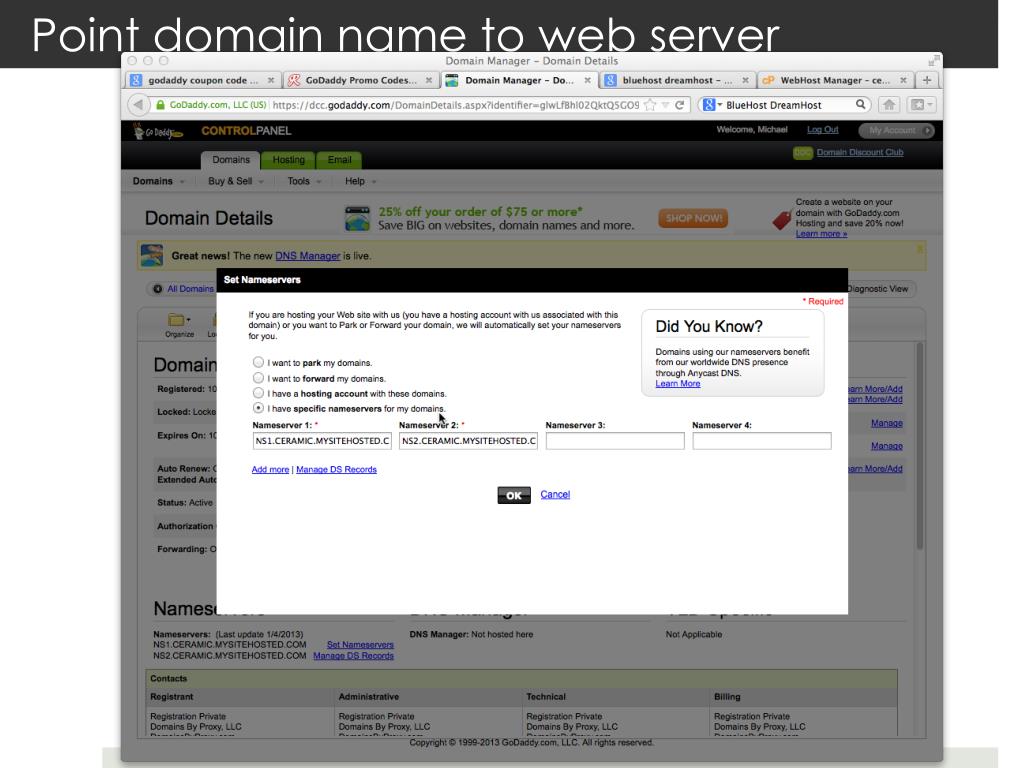Expand the Domains submenu

tap(159, 181)
